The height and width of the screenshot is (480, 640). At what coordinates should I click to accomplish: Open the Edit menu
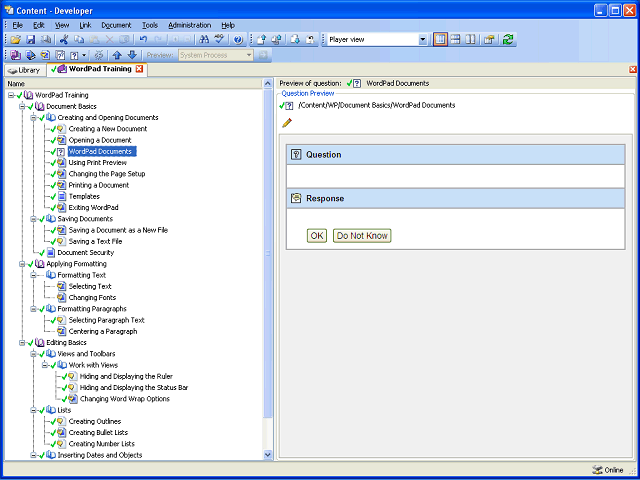pyautogui.click(x=39, y=25)
